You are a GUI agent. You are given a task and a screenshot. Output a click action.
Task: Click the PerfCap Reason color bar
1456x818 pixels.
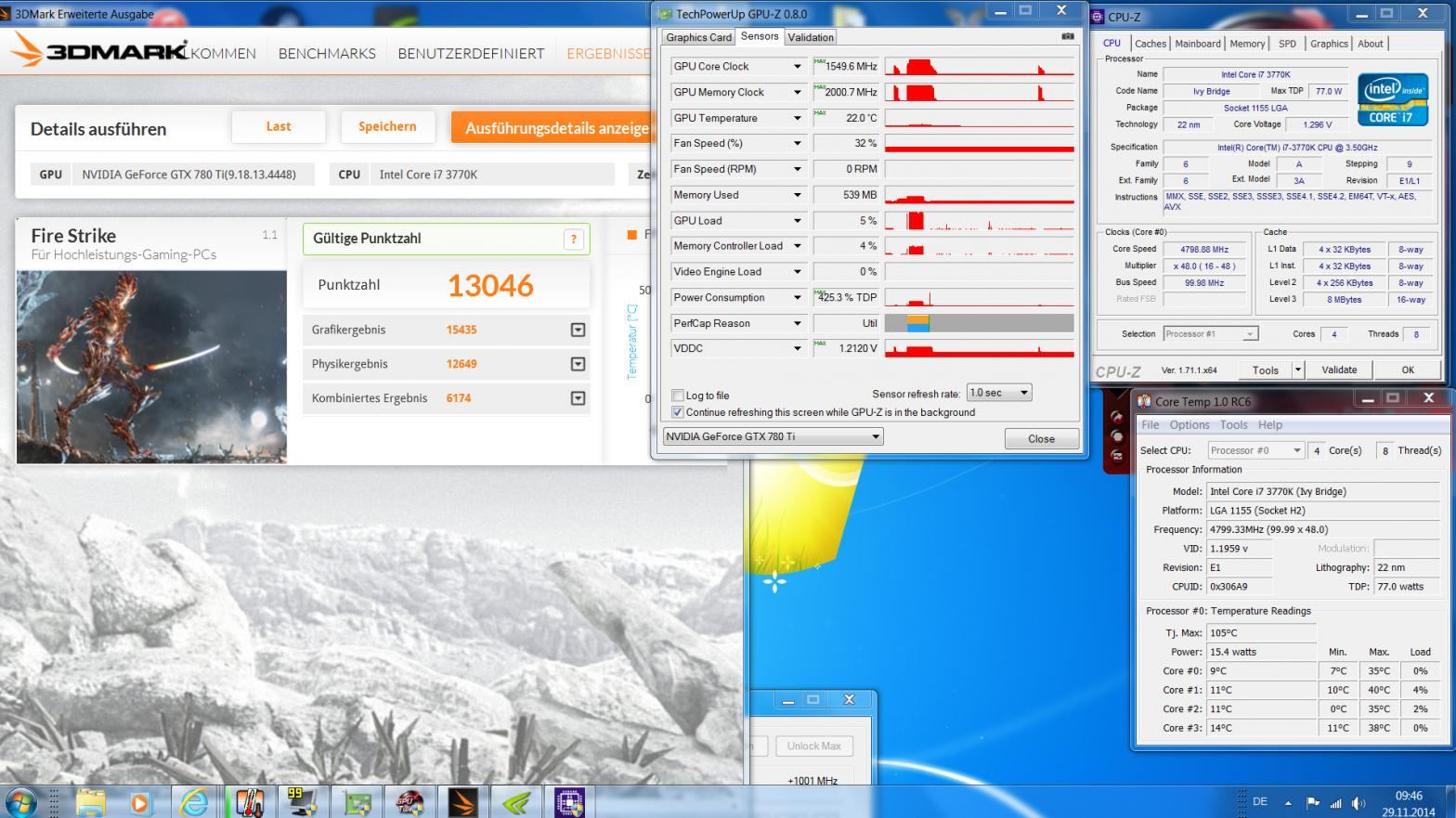[979, 323]
